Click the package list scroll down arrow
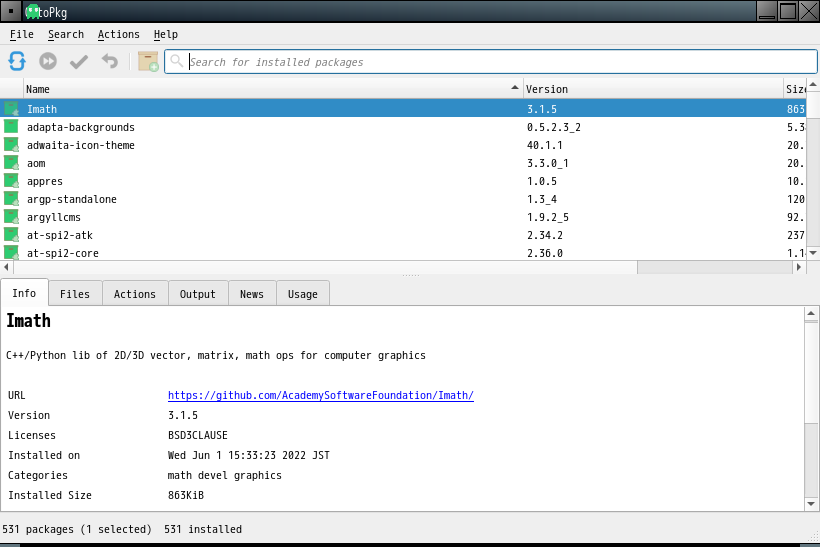820x547 pixels. [x=813, y=253]
